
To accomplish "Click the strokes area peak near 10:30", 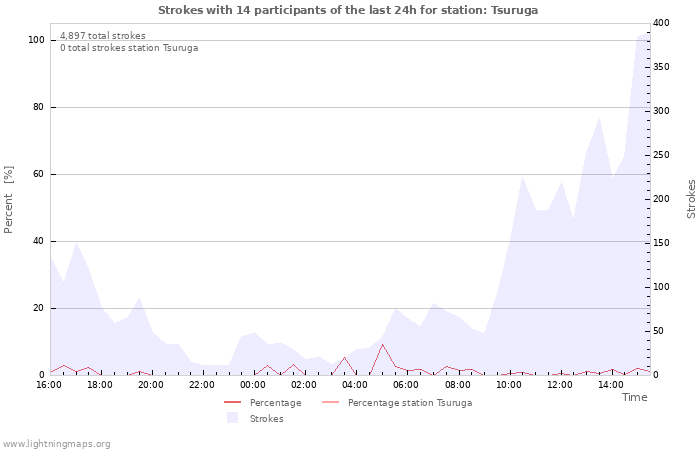I will pos(522,177).
